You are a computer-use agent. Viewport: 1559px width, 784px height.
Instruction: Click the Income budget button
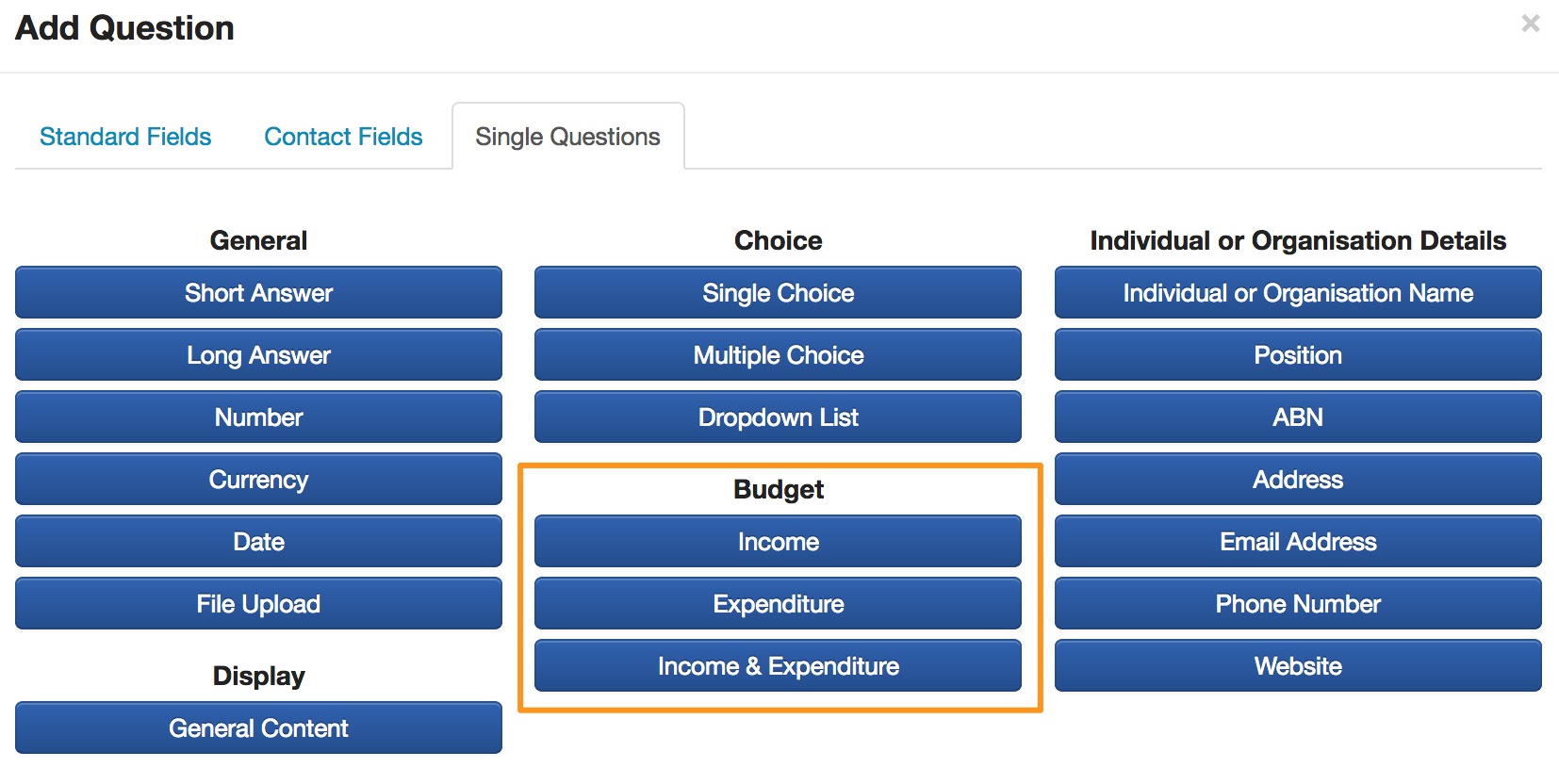pyautogui.click(x=778, y=542)
